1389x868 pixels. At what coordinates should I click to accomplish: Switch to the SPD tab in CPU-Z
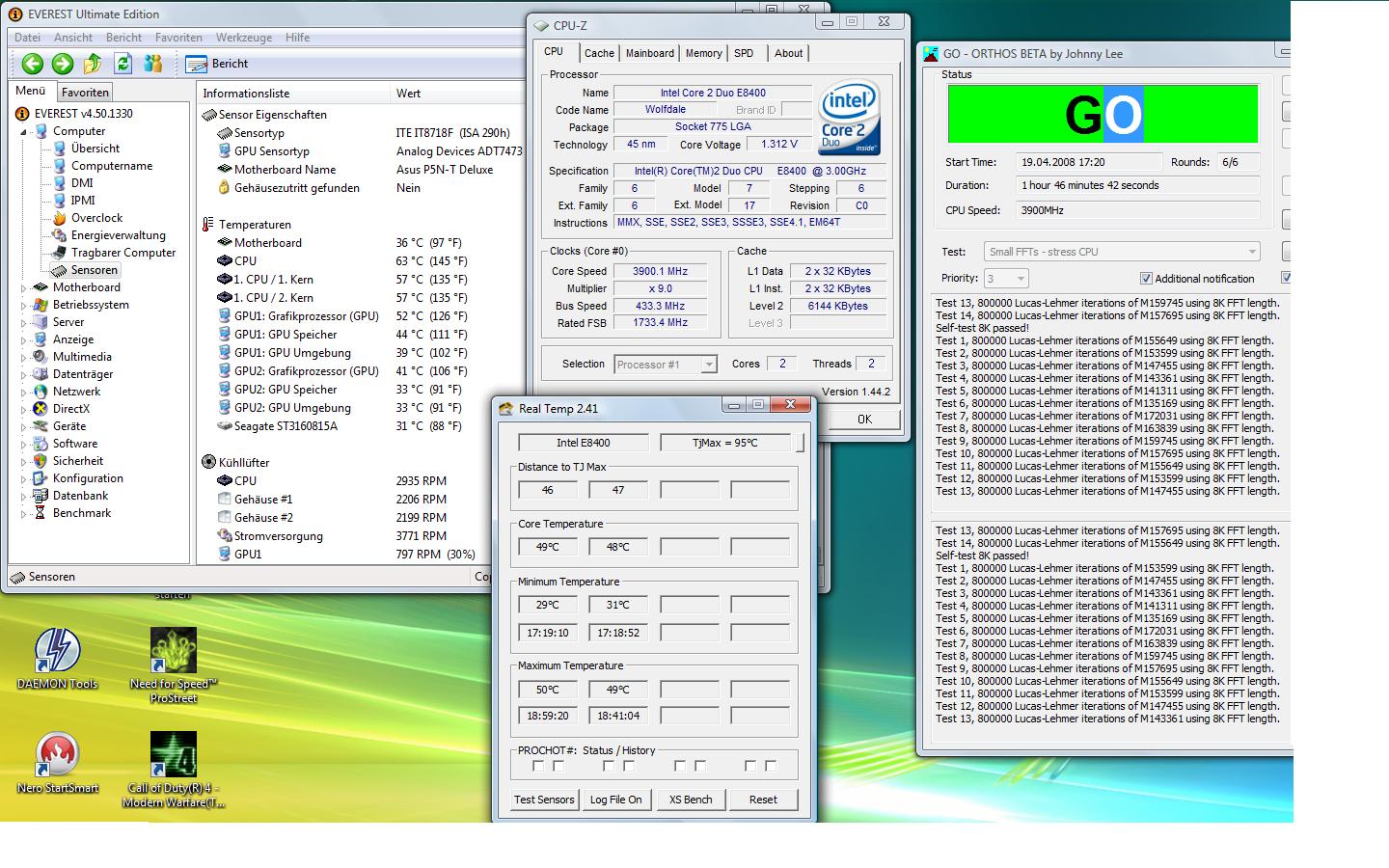[x=744, y=53]
